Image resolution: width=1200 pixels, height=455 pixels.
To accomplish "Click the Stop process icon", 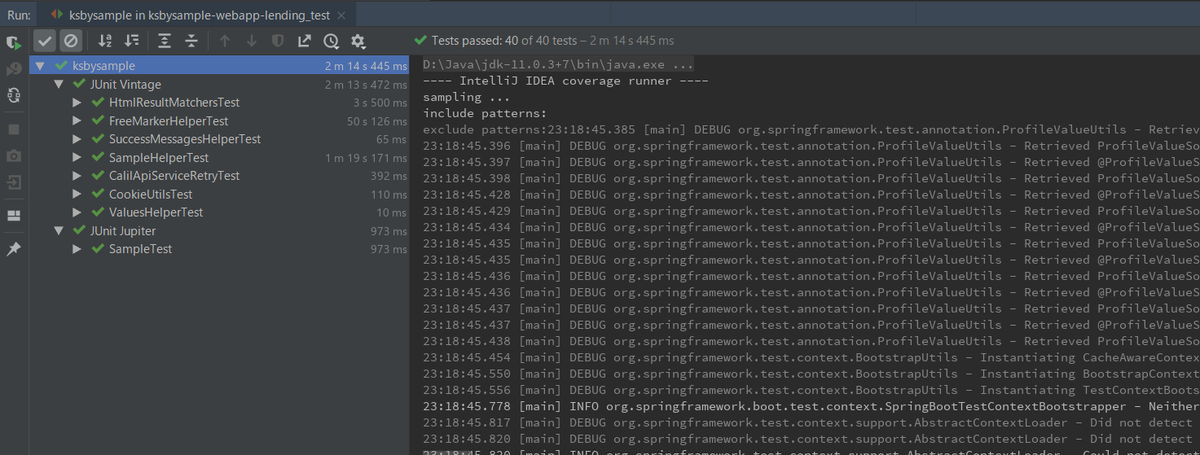I will click(x=14, y=130).
